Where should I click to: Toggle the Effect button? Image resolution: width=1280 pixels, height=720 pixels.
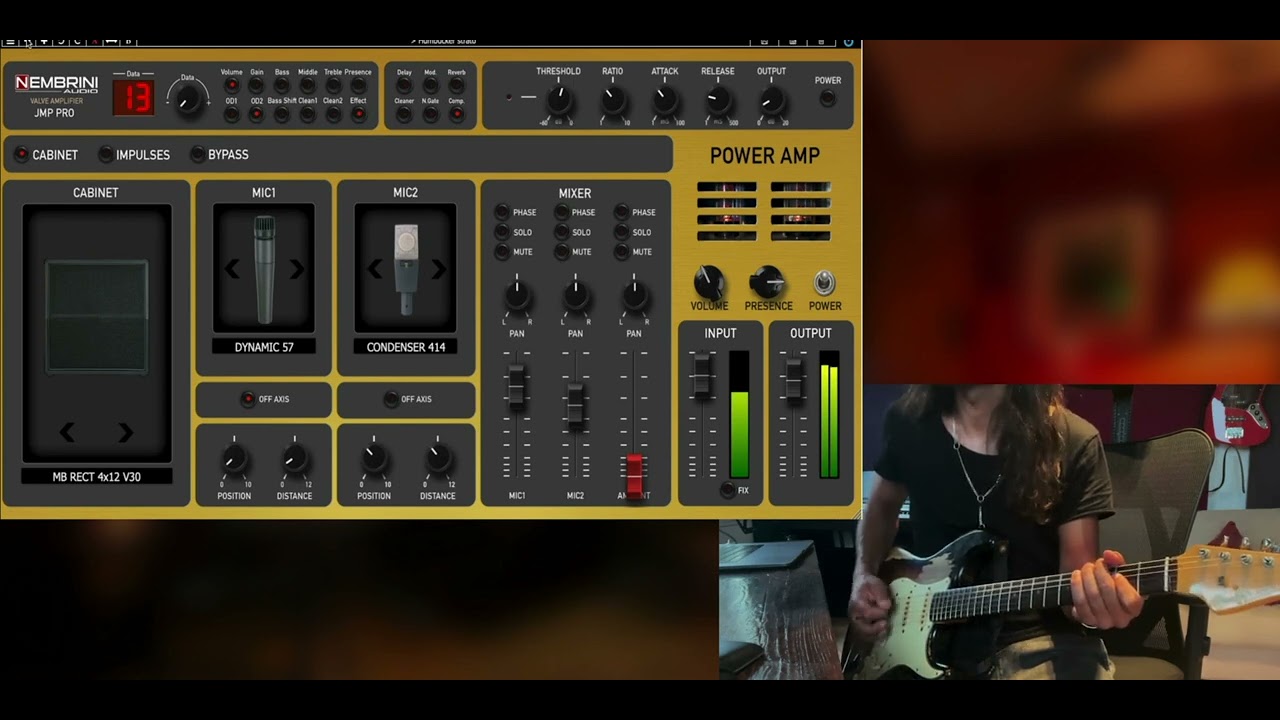358,115
